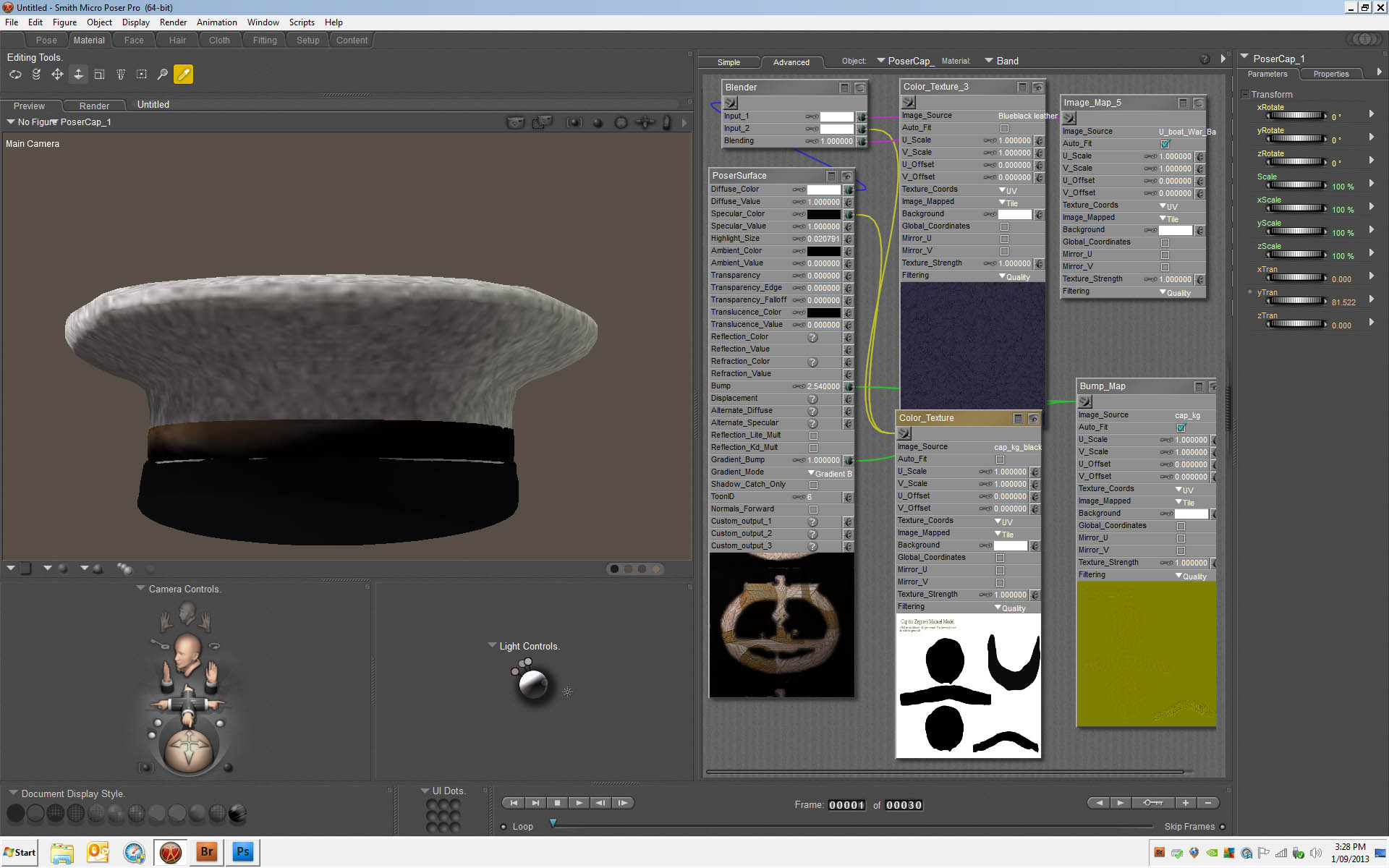Image resolution: width=1389 pixels, height=868 pixels.
Task: Select the Taper editing tool
Action: (121, 75)
